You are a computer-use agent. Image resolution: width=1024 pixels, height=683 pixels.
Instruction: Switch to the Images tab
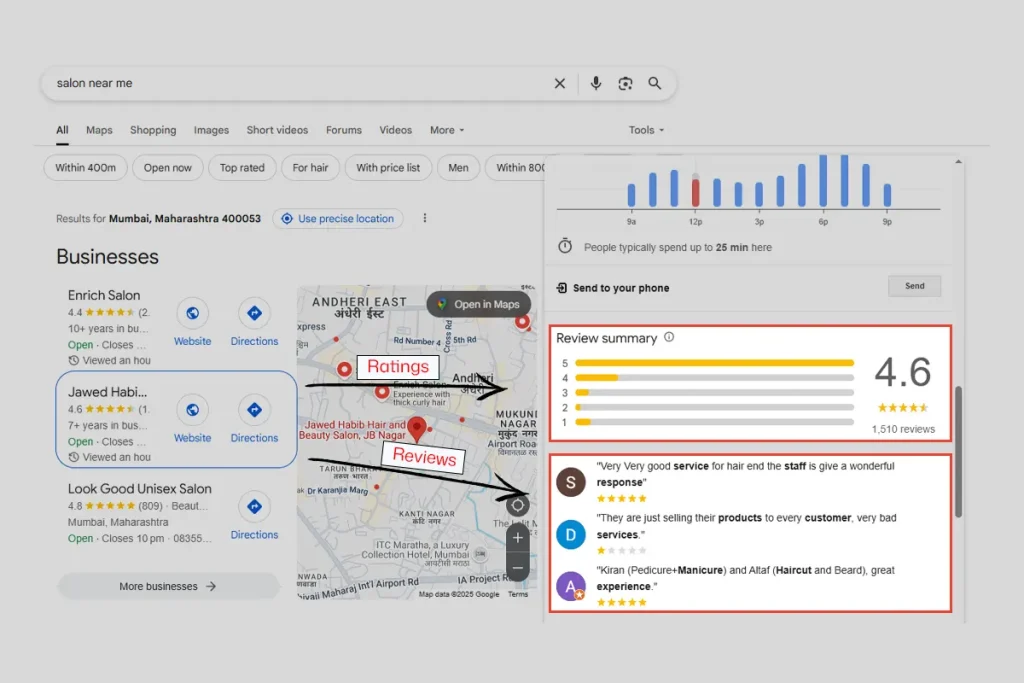[211, 130]
